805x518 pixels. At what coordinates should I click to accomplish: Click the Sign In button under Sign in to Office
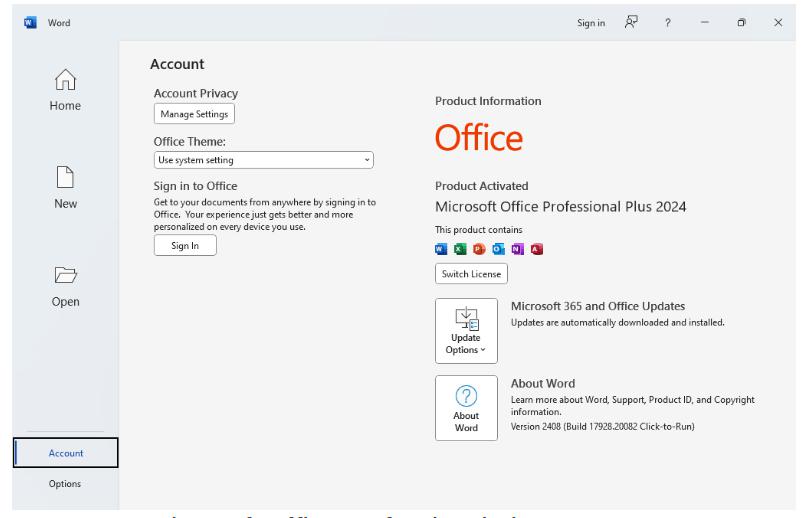click(x=185, y=245)
